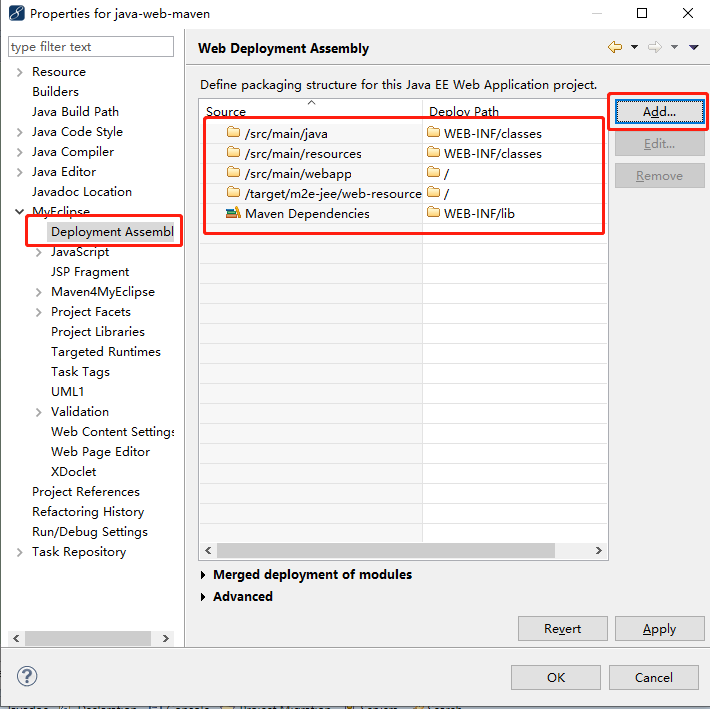
Task: Expand the Advanced section
Action: [x=204, y=597]
